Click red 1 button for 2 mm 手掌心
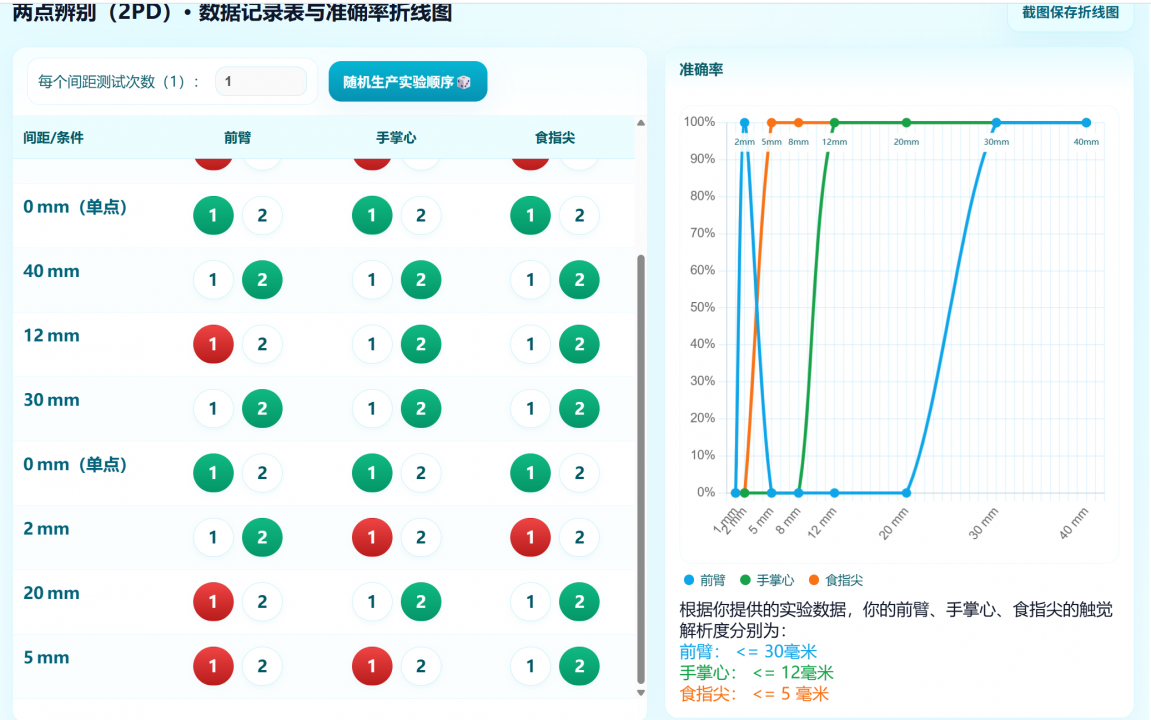Viewport: 1151px width, 720px height. click(x=372, y=537)
